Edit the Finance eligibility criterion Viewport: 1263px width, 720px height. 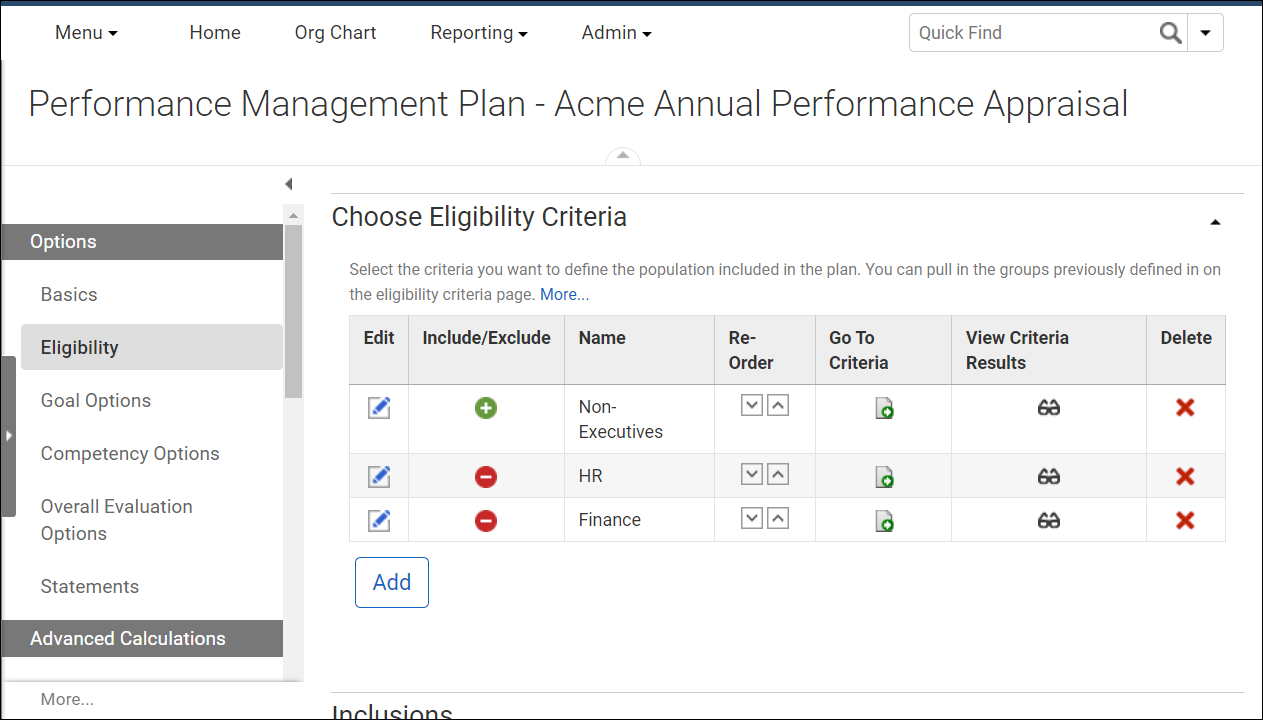pos(378,519)
